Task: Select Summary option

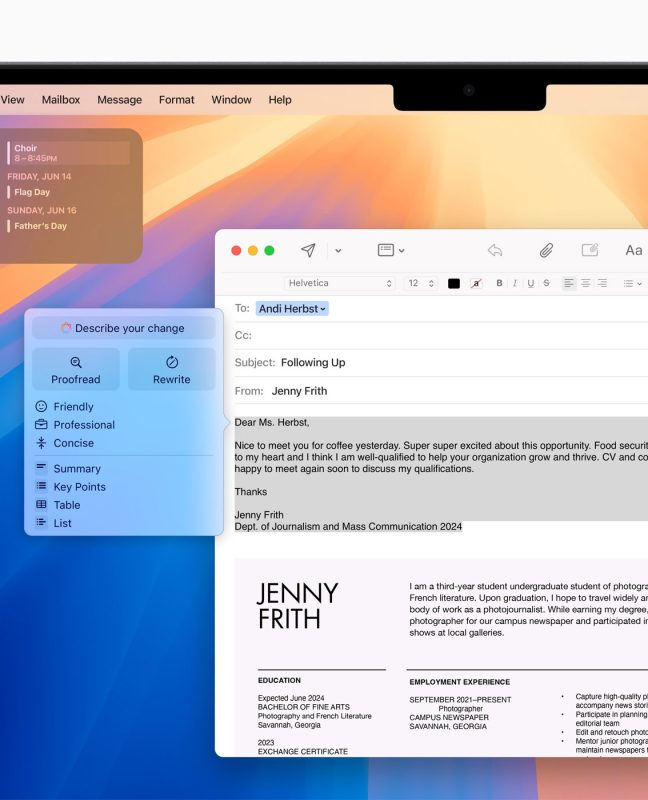Action: [x=77, y=468]
